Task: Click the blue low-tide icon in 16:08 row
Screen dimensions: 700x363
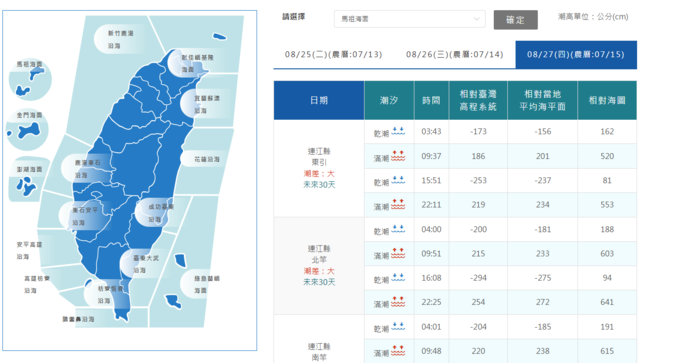Action: [398, 278]
